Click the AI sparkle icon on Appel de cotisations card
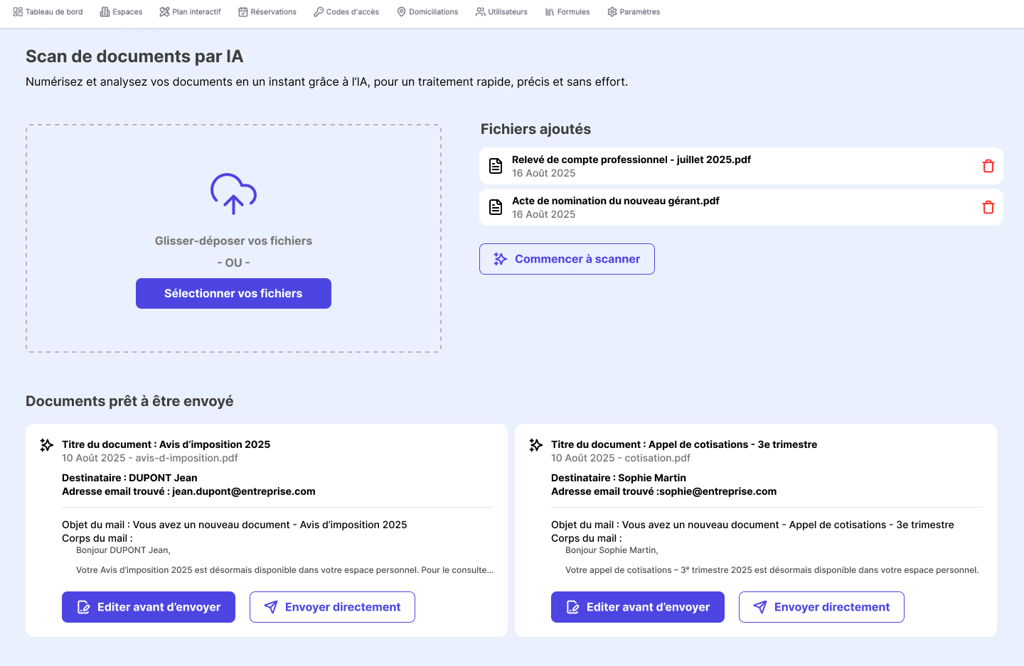The height and width of the screenshot is (666, 1024). tap(536, 445)
